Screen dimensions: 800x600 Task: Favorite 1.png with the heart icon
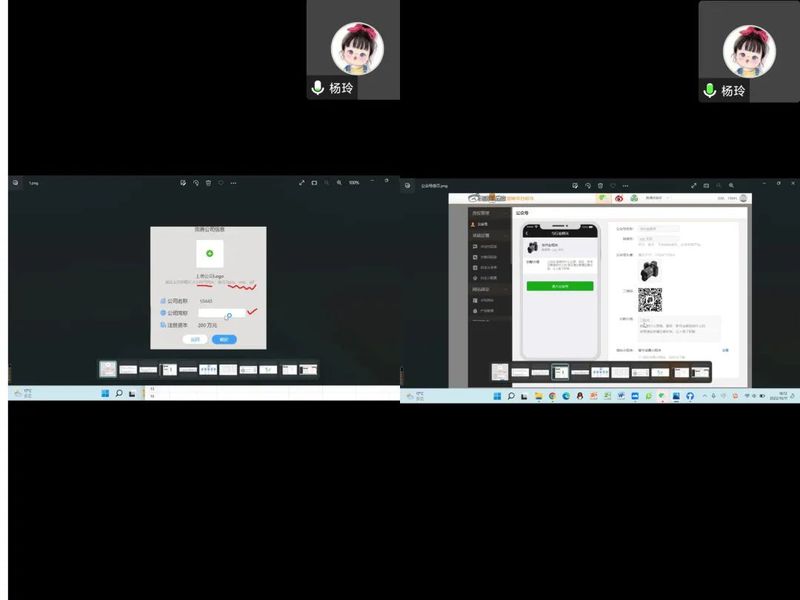click(x=221, y=183)
